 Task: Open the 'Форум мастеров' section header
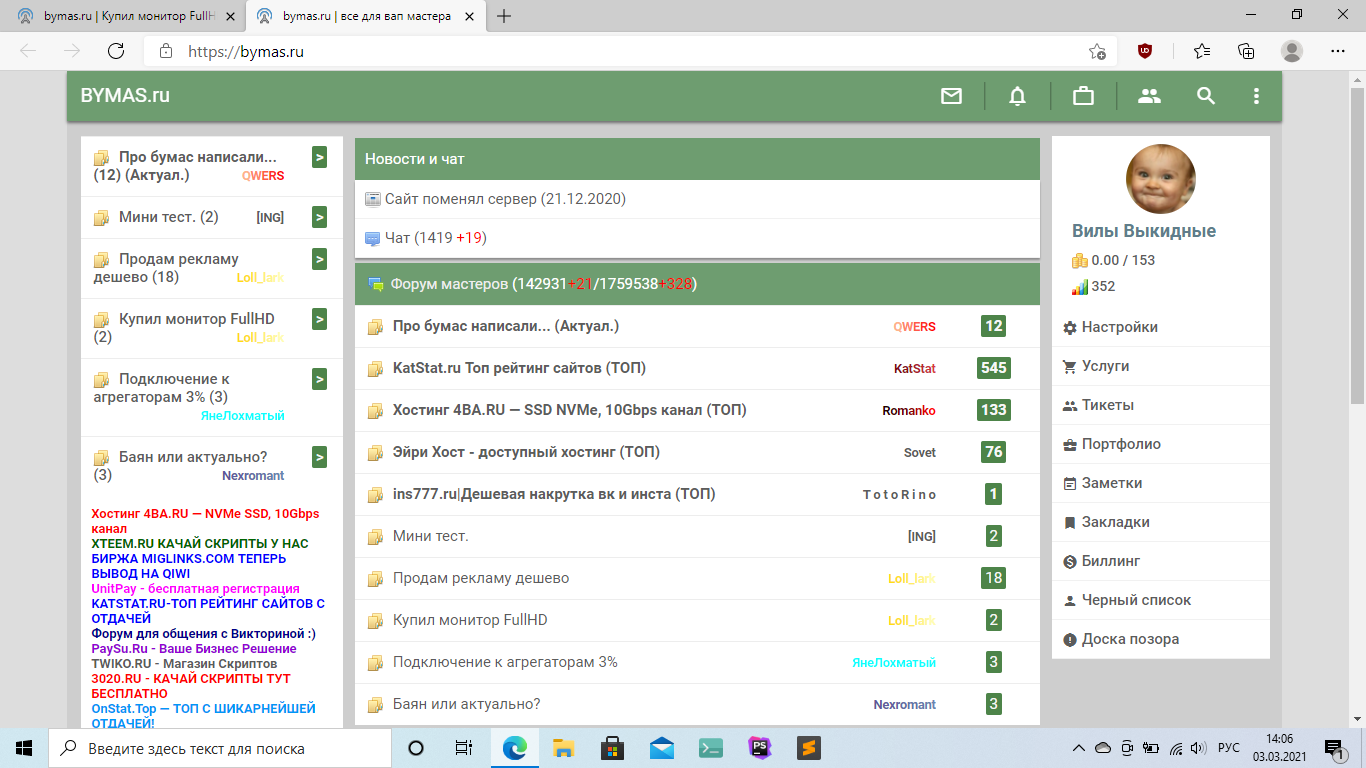(697, 284)
